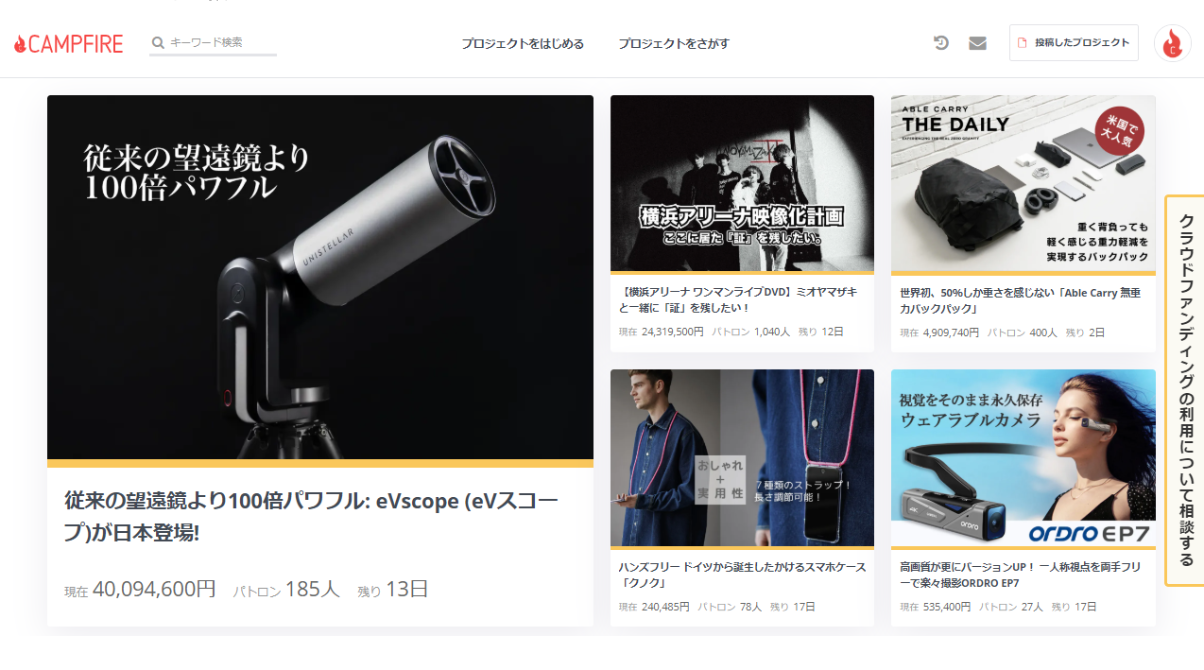Click the 78人 patron count
1204x670 pixels.
750,607
